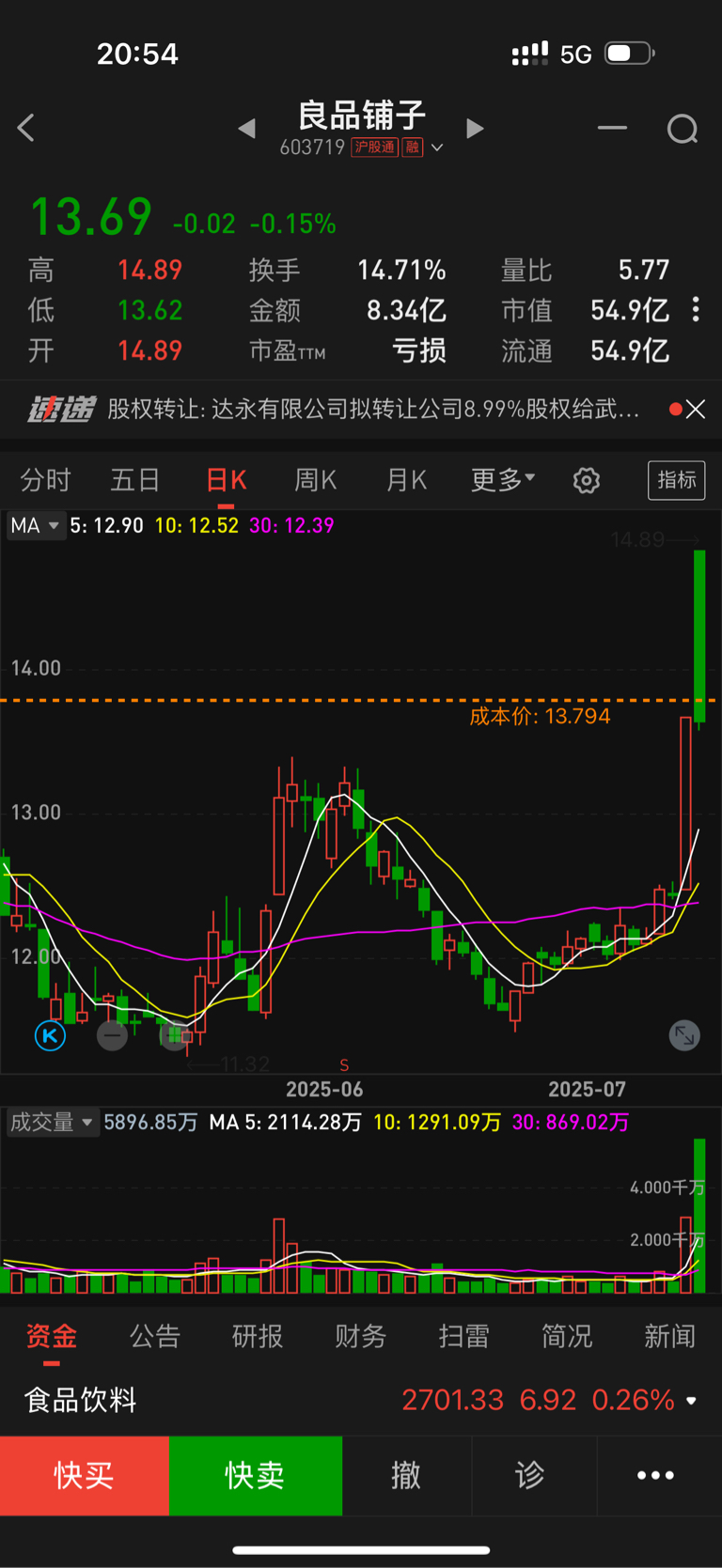This screenshot has height=1568, width=722.
Task: Select the 周K tab
Action: [x=316, y=480]
